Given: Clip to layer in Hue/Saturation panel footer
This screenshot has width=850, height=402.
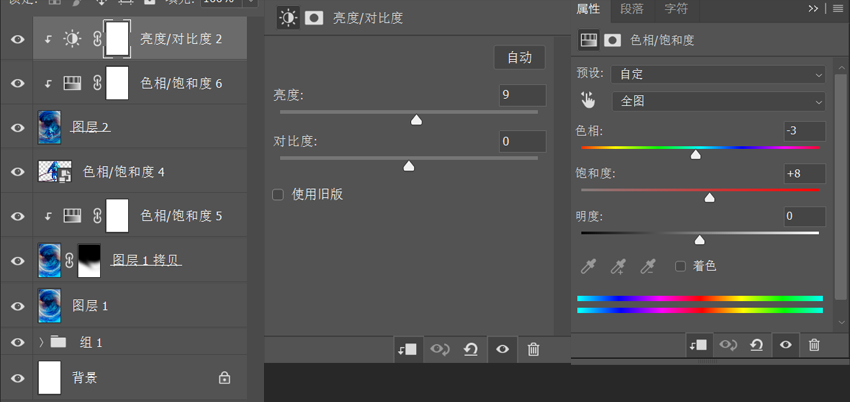Looking at the screenshot, I should point(700,345).
